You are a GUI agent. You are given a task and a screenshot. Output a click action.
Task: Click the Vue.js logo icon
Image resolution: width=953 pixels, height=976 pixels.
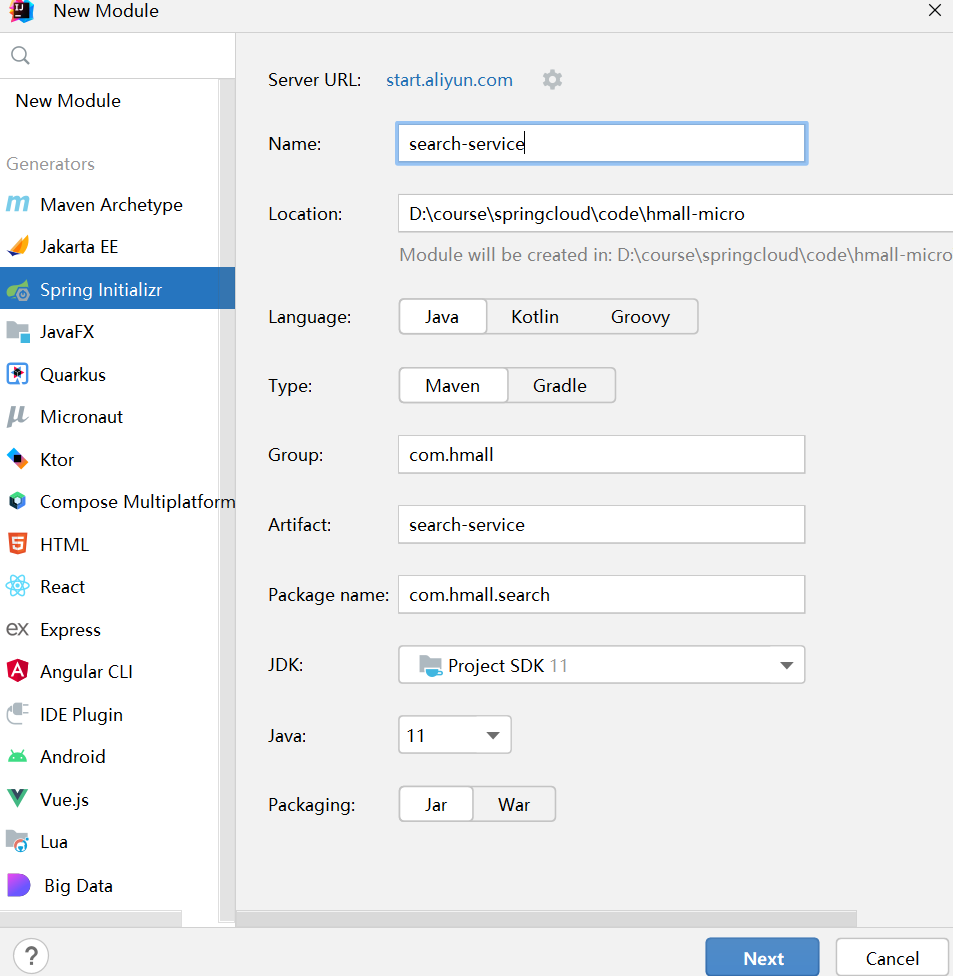[x=17, y=799]
